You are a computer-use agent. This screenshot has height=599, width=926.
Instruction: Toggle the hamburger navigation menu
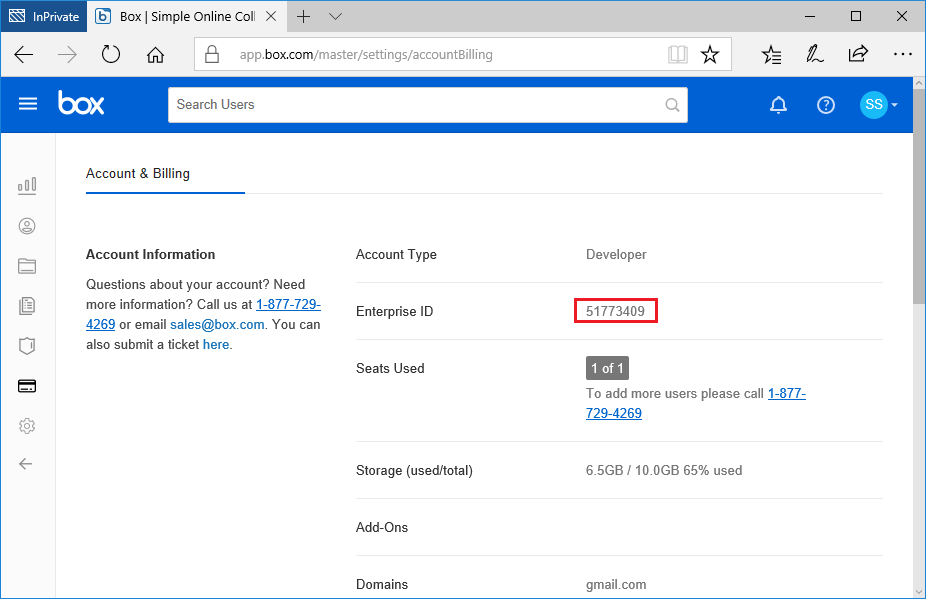tap(28, 104)
